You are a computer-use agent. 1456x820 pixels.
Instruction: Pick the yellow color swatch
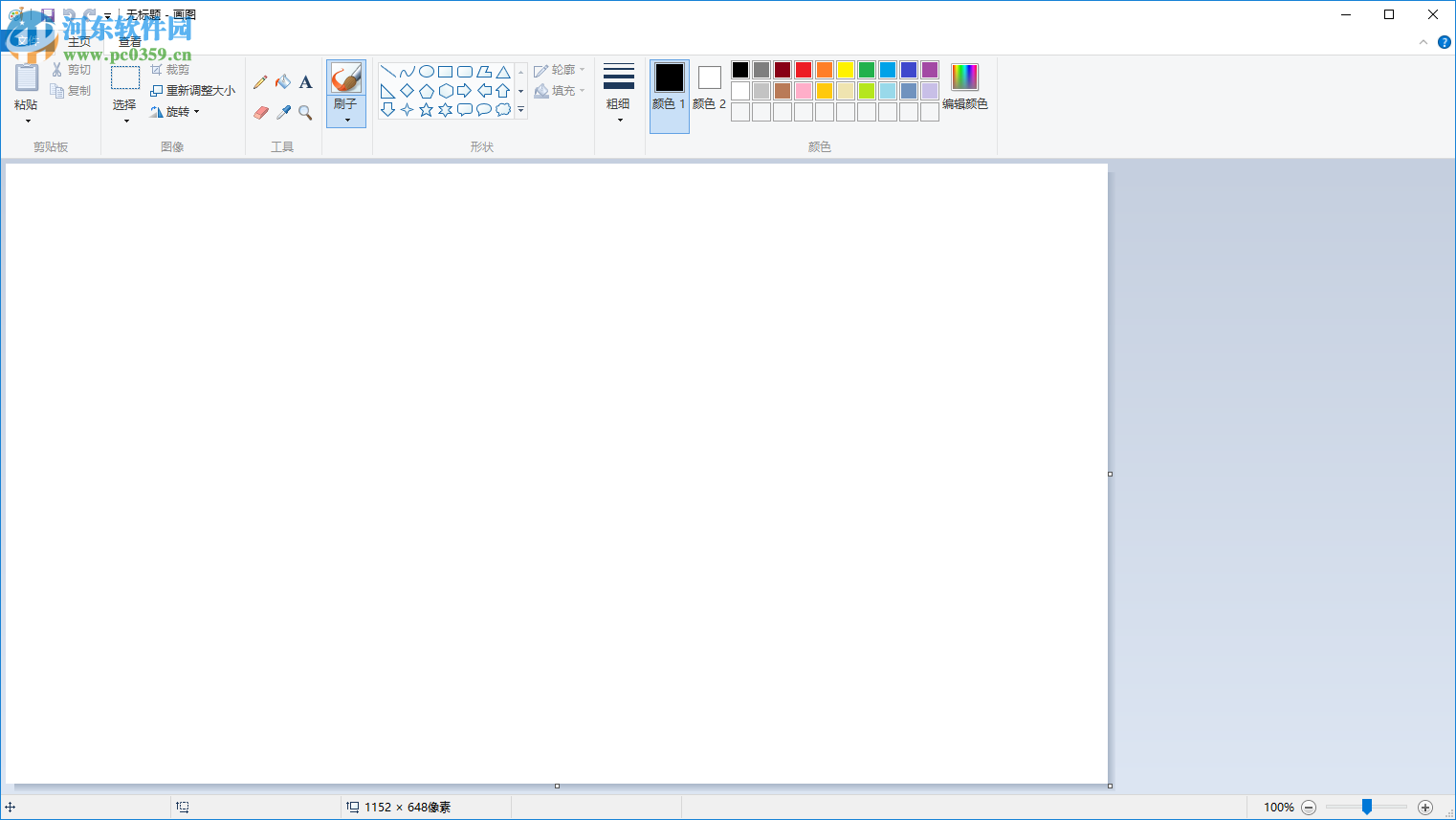(x=846, y=70)
